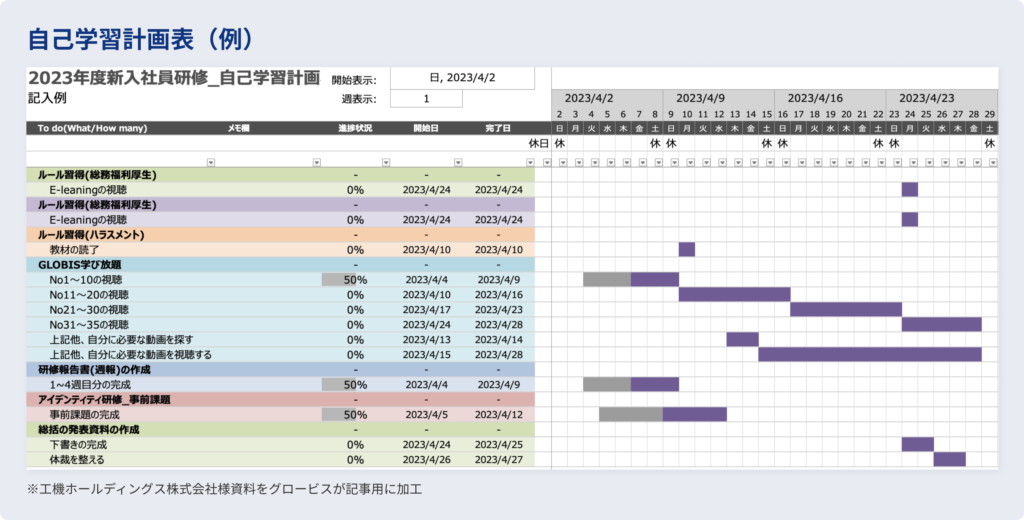Open the To do column filter dropdown

click(210, 162)
